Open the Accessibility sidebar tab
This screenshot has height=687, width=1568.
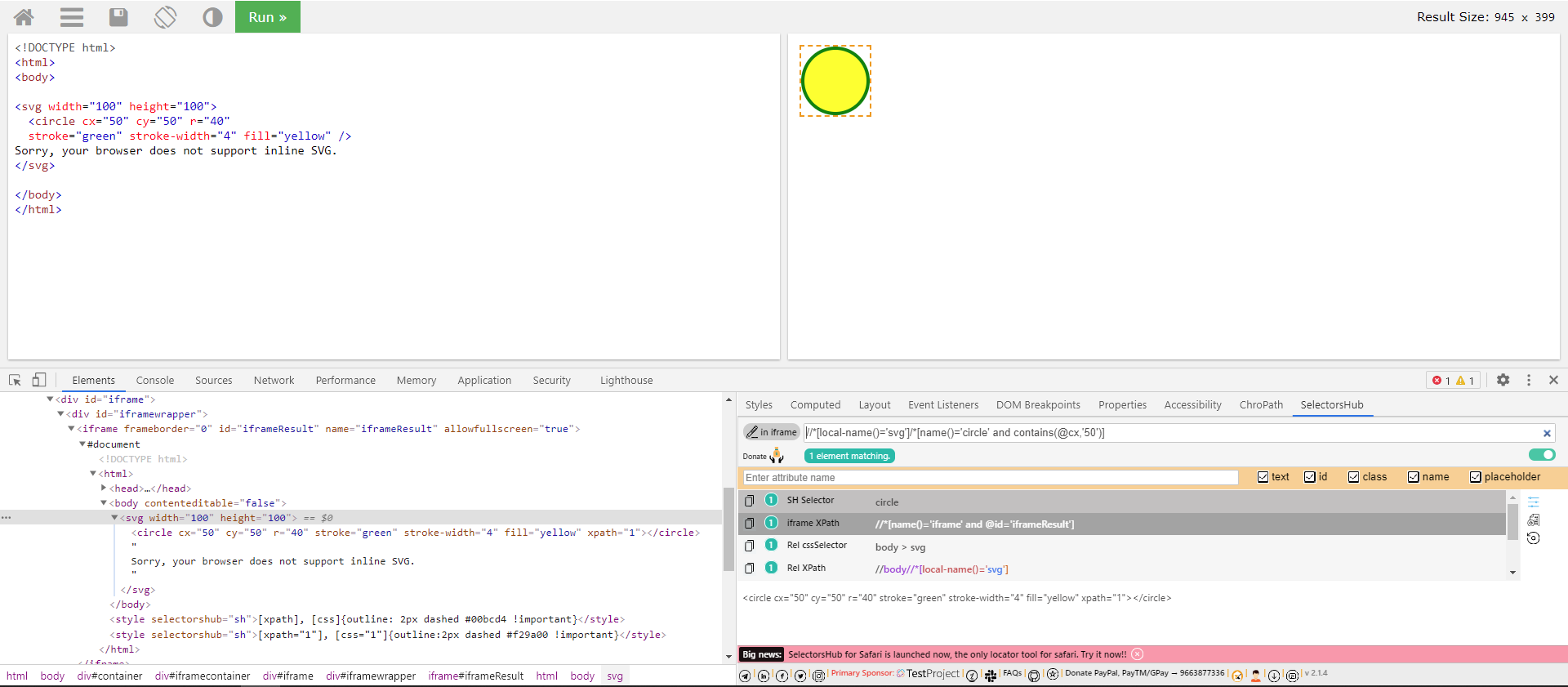pos(1192,404)
